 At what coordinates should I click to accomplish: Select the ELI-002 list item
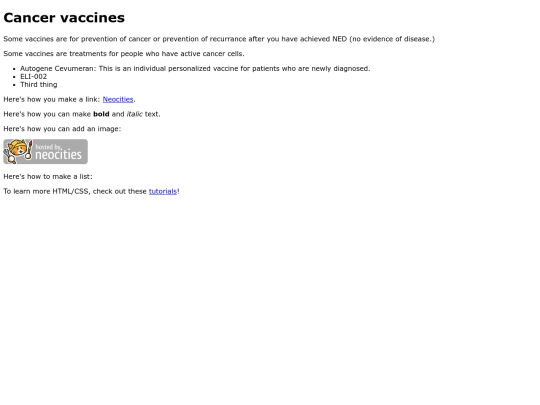[33, 76]
